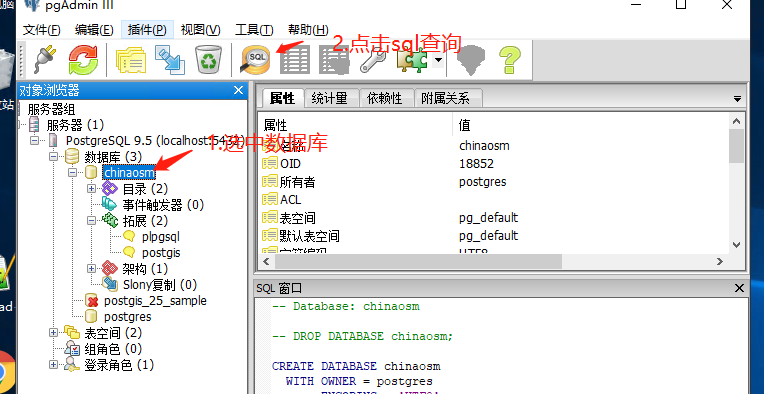Select the postgres database in tree

point(128,317)
